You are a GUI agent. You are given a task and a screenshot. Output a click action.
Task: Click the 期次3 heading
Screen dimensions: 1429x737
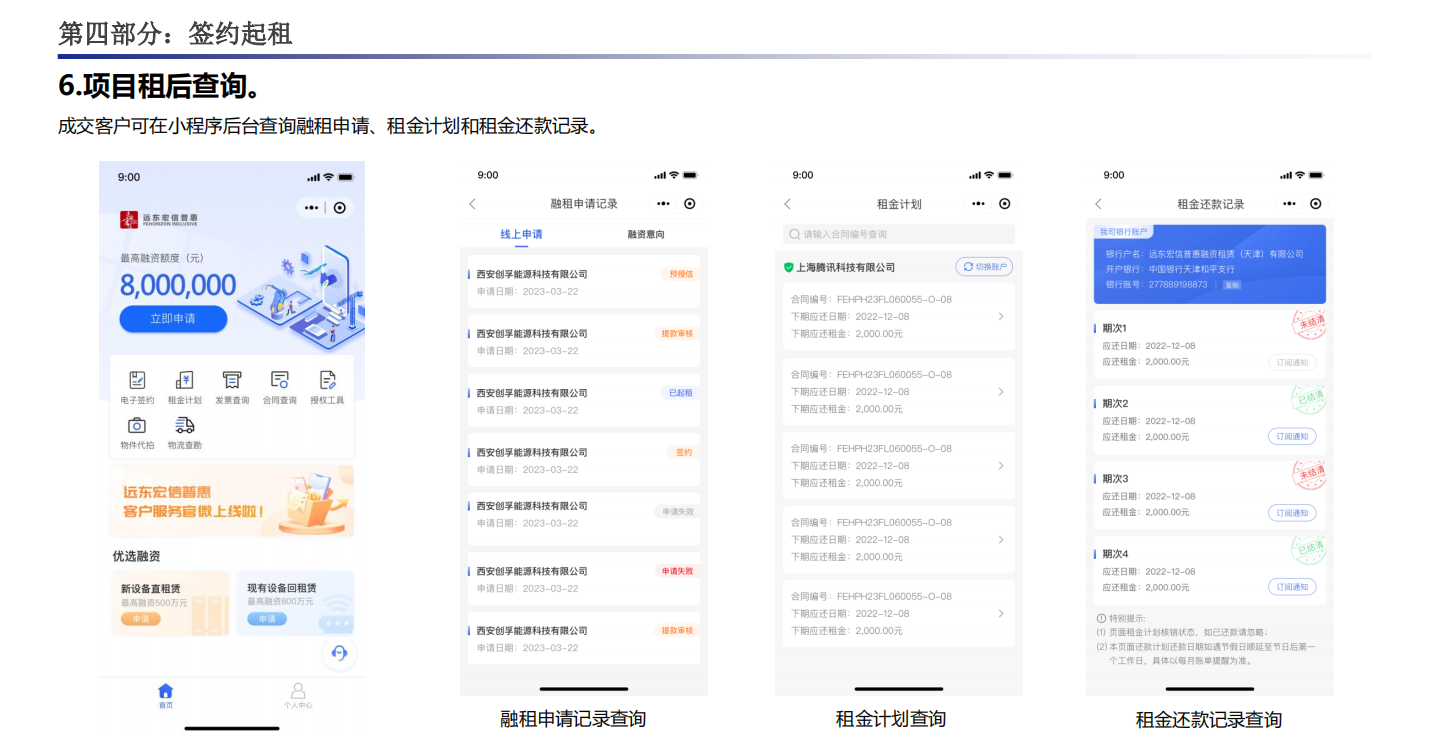[x=1115, y=479]
